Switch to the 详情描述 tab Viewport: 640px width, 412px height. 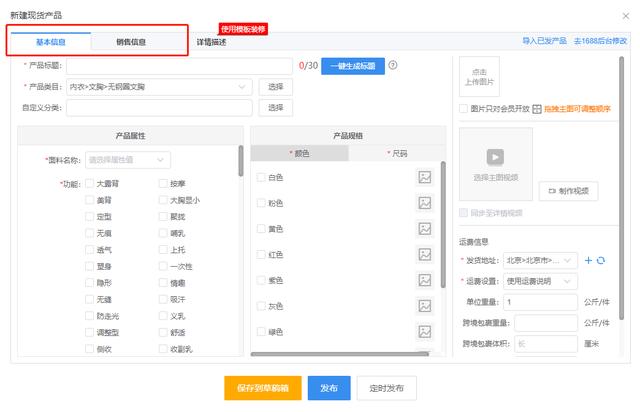[x=211, y=42]
